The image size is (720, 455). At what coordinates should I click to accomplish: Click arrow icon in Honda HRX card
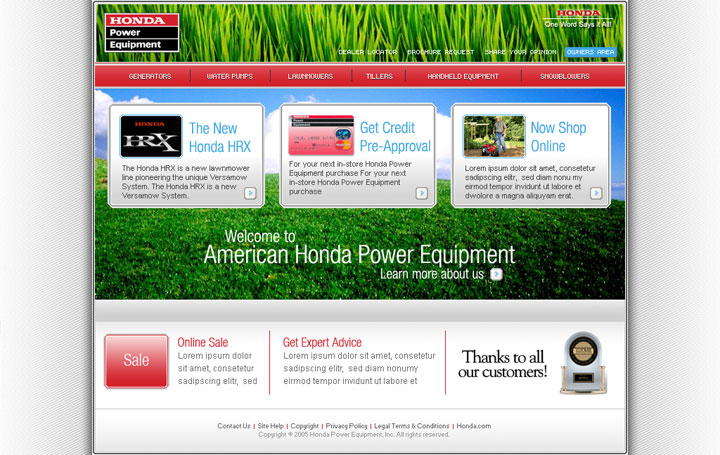tap(250, 193)
